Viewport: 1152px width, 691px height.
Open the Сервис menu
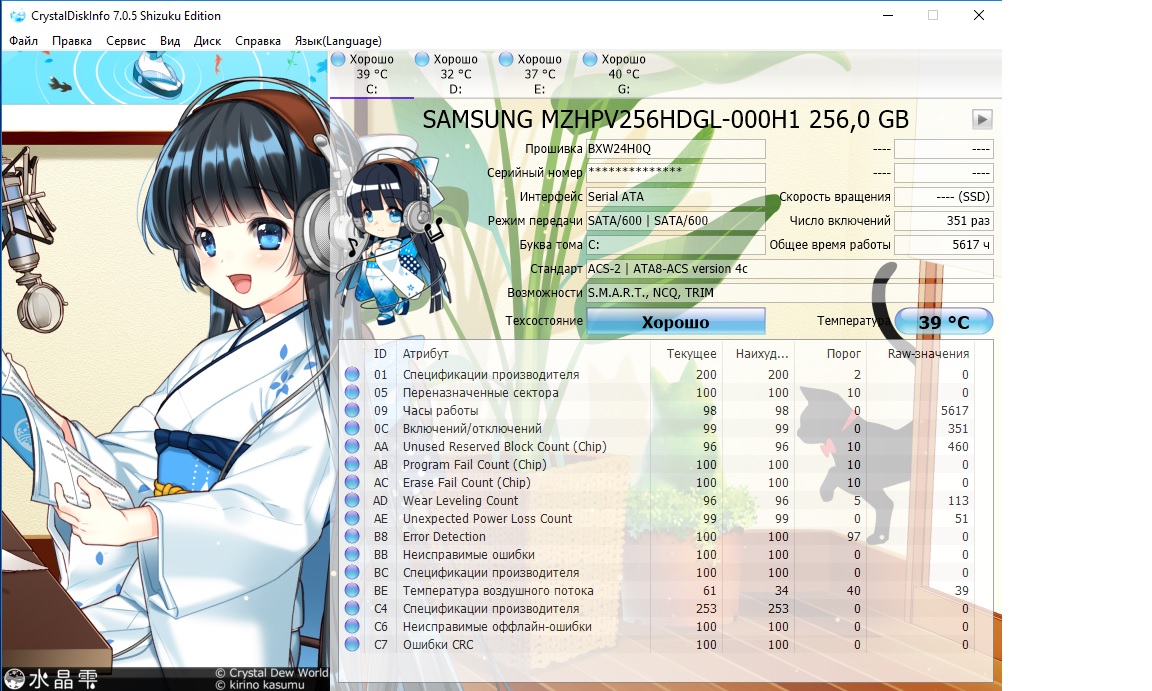click(126, 41)
